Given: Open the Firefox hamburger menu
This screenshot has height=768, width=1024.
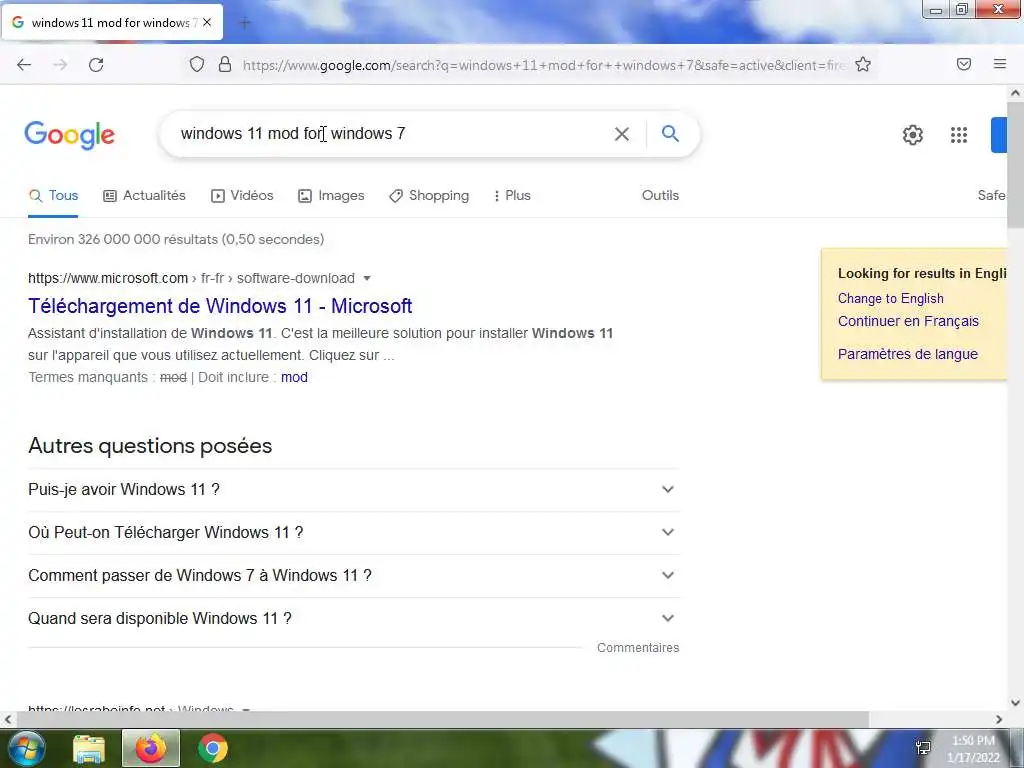Looking at the screenshot, I should tap(1000, 64).
